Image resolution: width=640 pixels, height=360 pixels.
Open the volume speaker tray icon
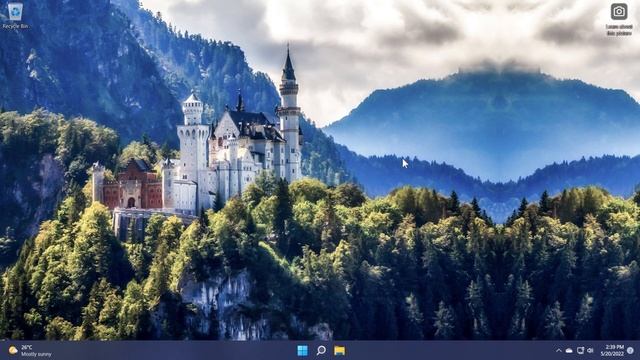[x=590, y=350]
